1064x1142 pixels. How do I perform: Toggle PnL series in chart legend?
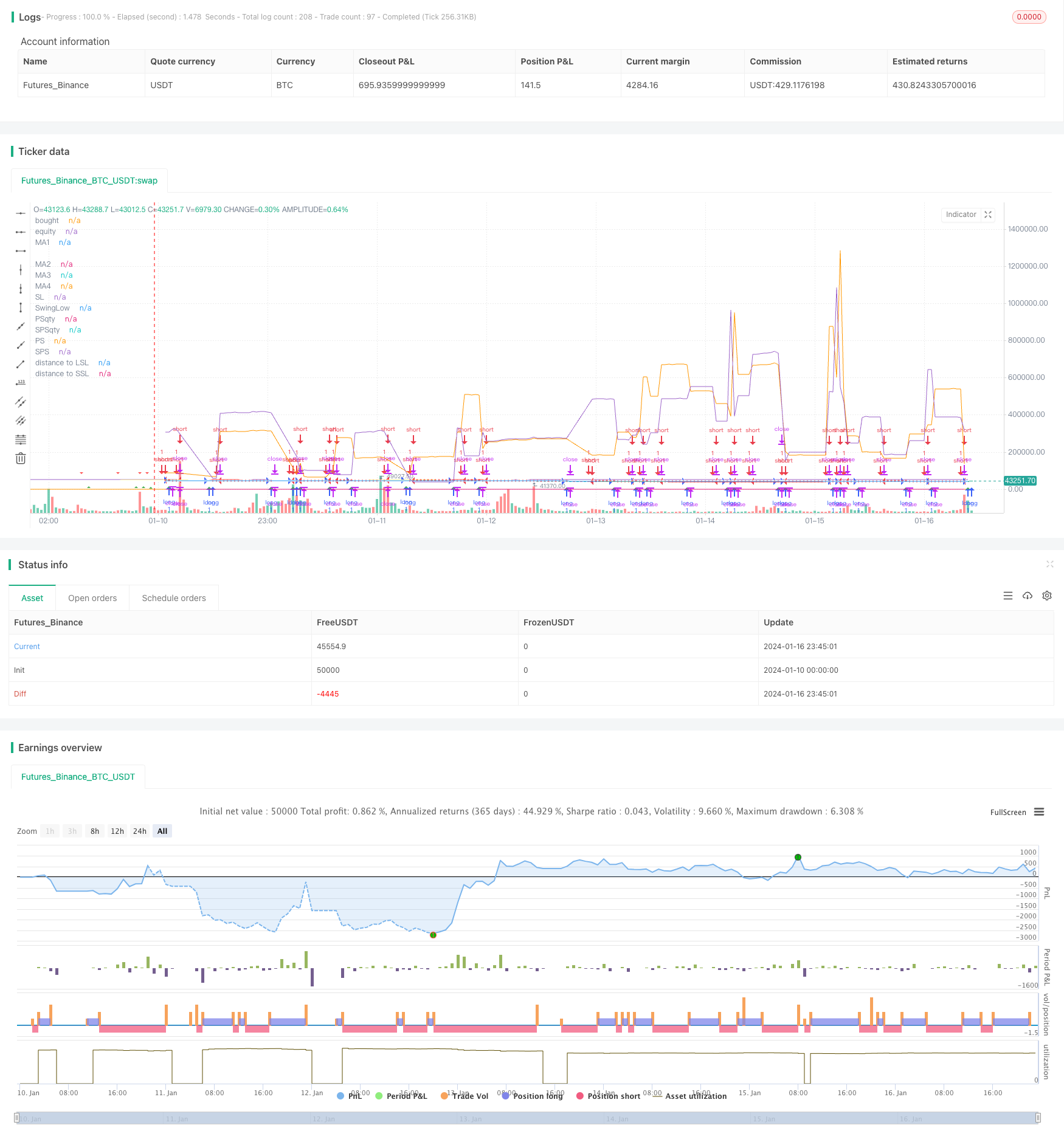coord(350,1096)
